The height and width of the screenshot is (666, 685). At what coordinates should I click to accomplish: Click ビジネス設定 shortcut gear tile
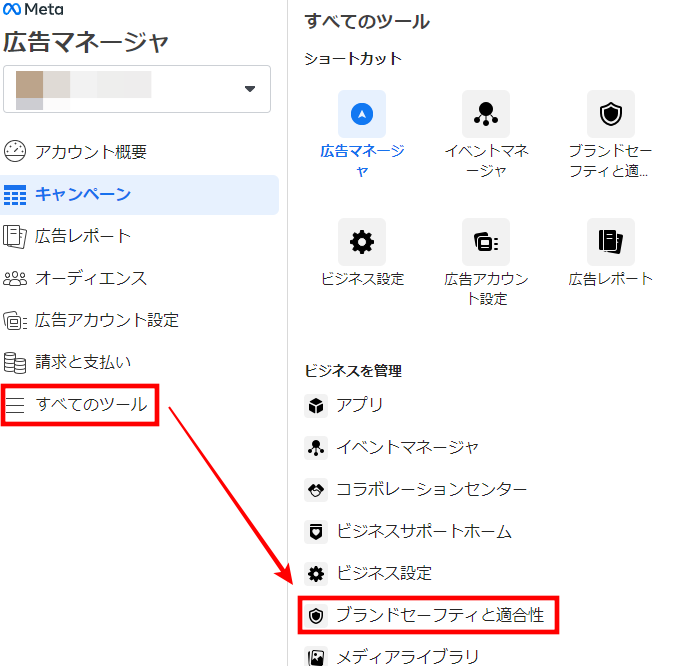point(362,242)
